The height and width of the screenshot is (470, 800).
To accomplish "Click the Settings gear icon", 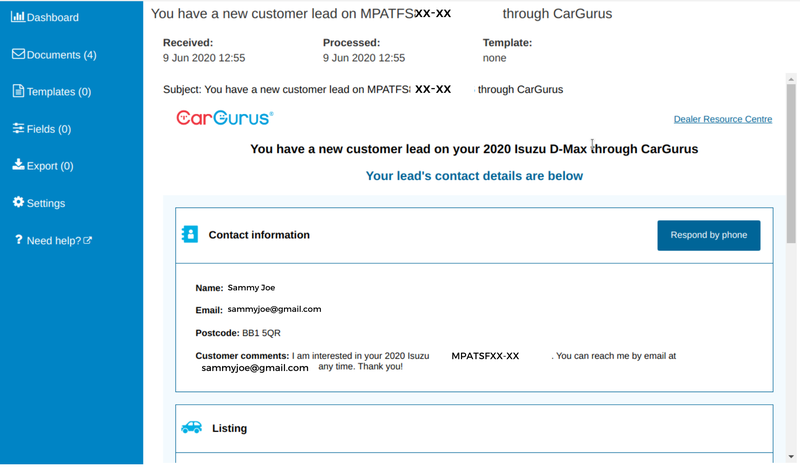I will (x=18, y=202).
